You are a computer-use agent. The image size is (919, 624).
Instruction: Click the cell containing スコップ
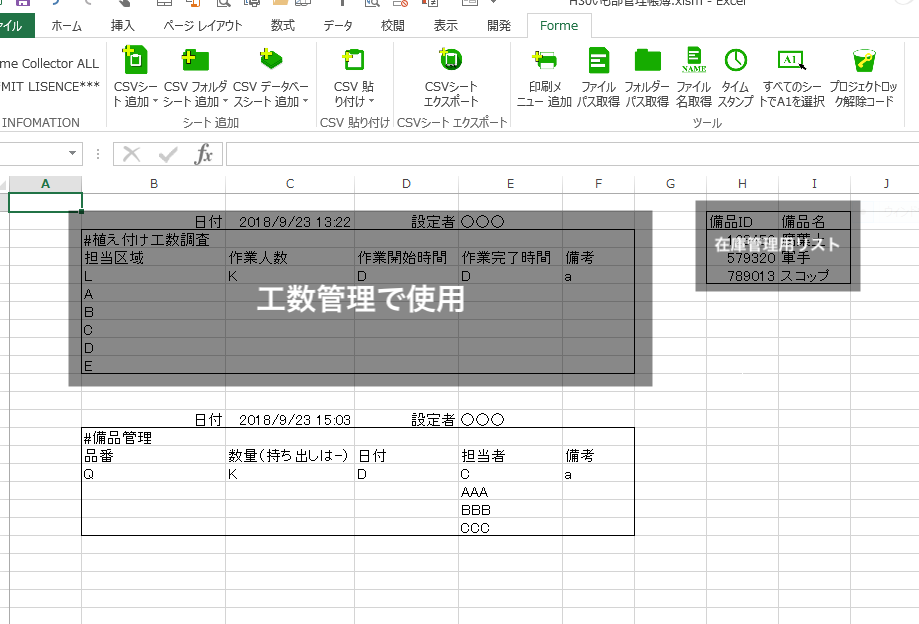(814, 275)
